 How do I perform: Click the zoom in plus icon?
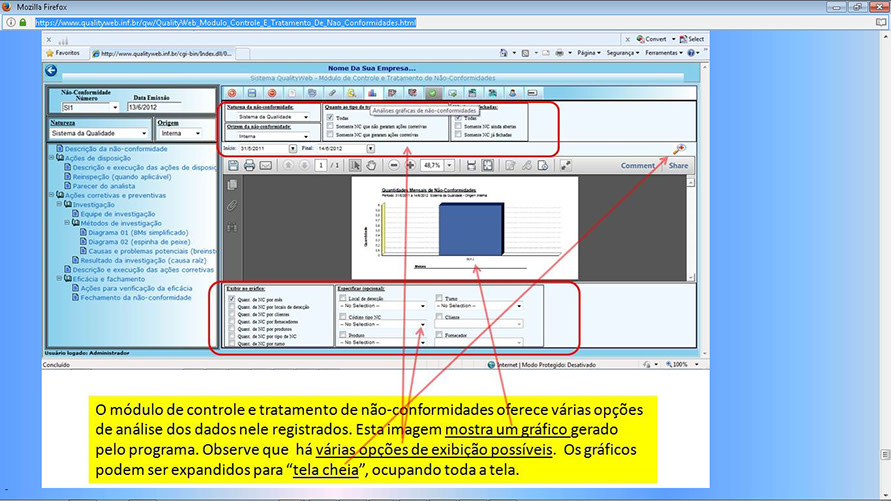(x=410, y=165)
